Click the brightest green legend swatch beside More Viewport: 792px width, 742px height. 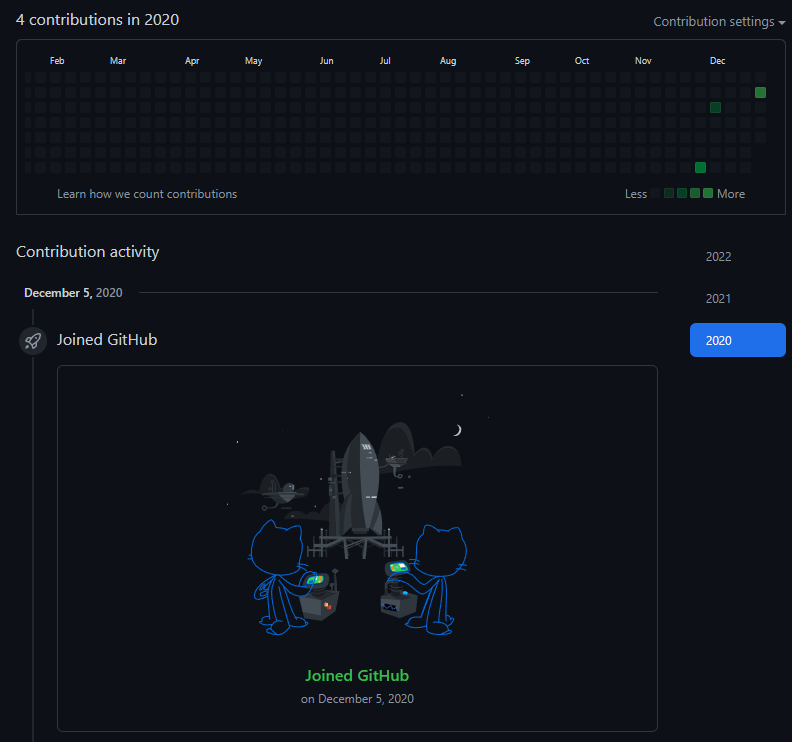point(708,193)
